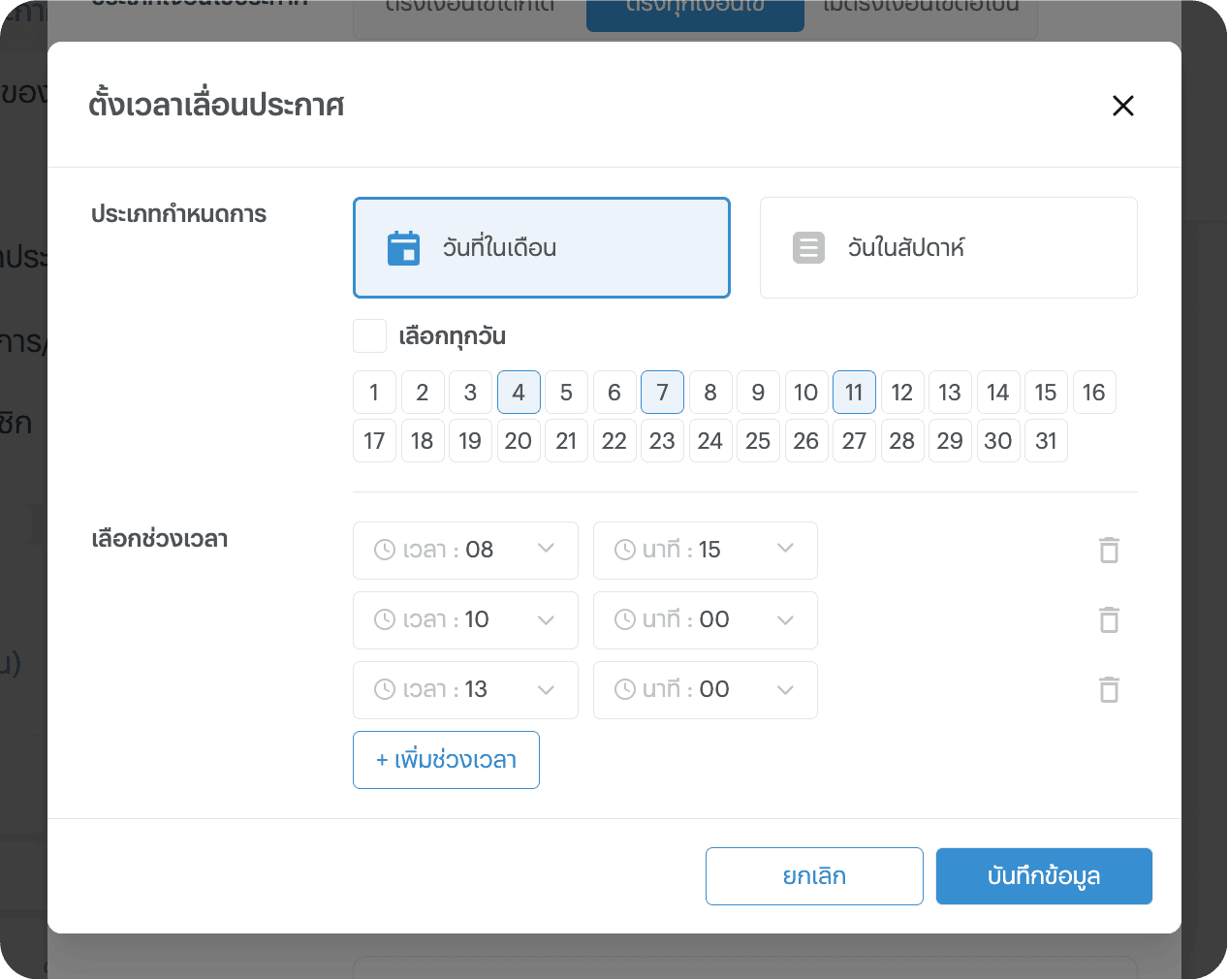Toggle day 3 of the month

(471, 393)
